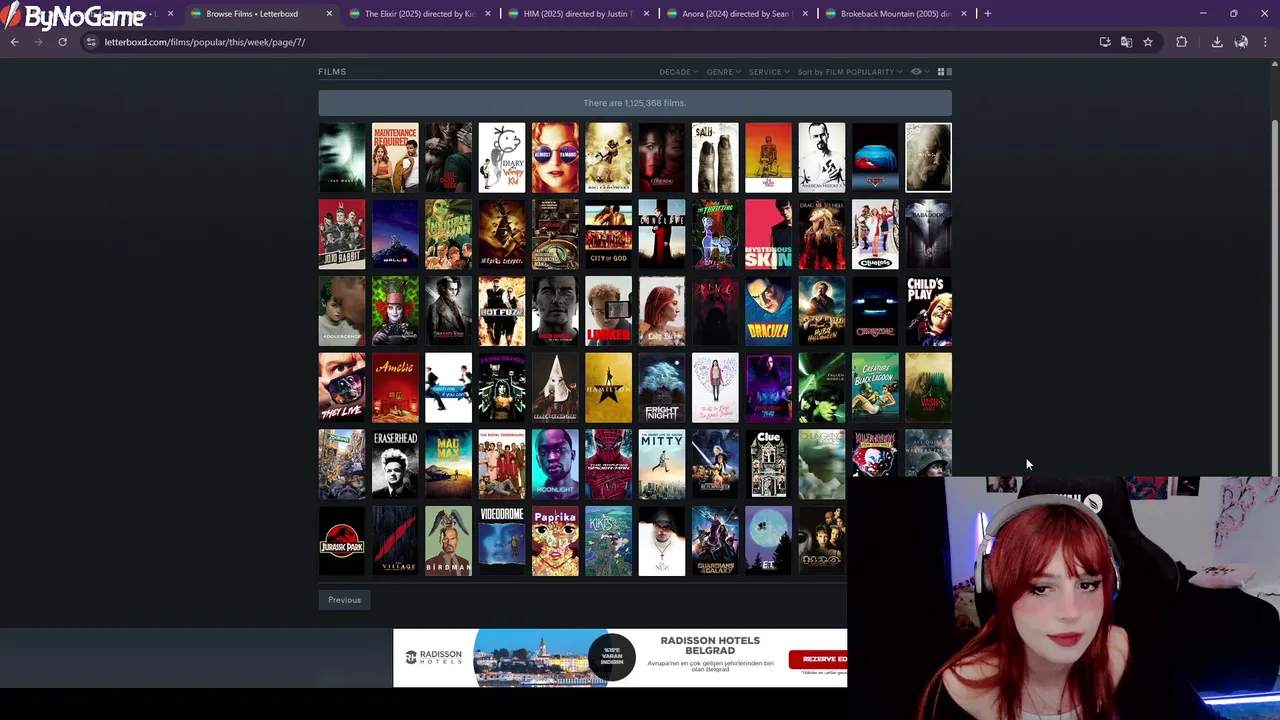The width and height of the screenshot is (1280, 720).
Task: Open Moonlight poster
Action: tap(555, 464)
